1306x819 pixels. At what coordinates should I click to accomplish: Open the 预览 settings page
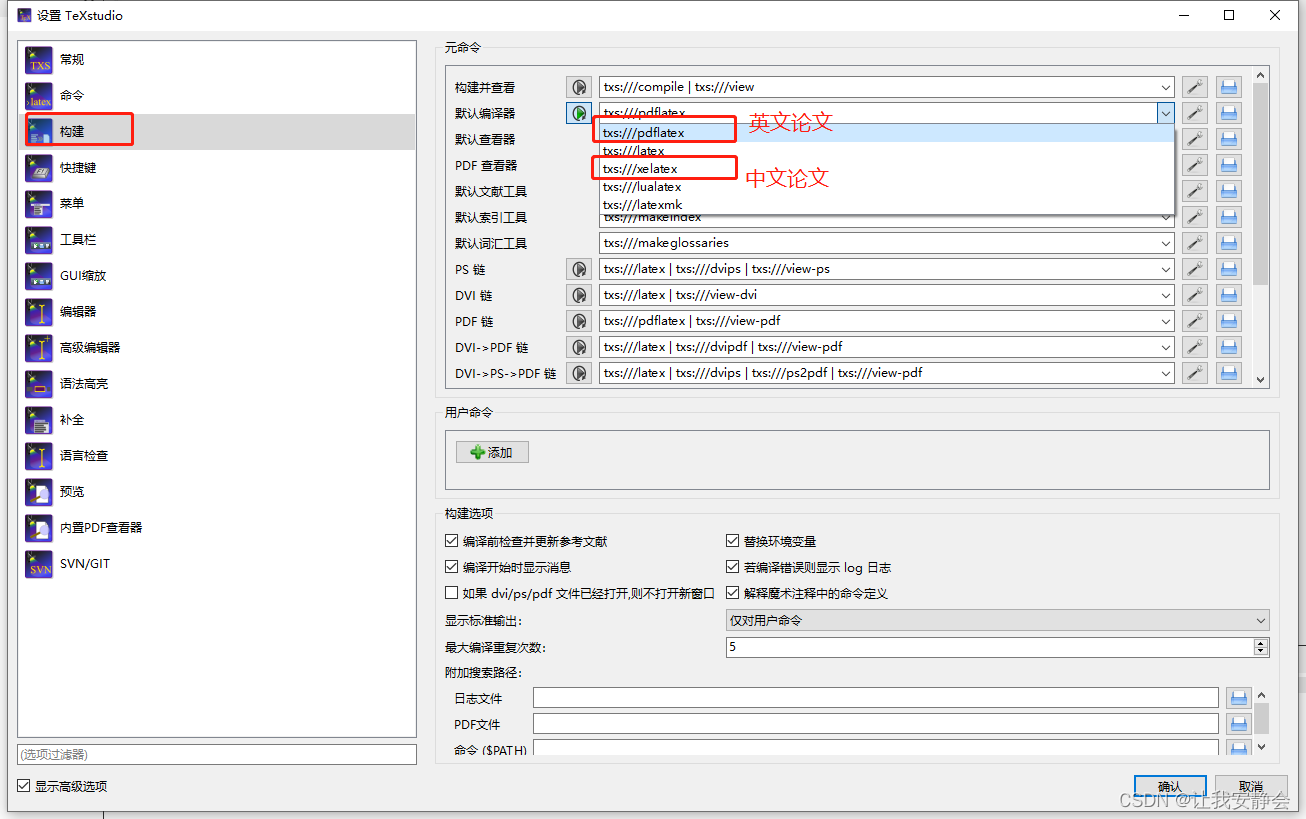click(x=70, y=491)
